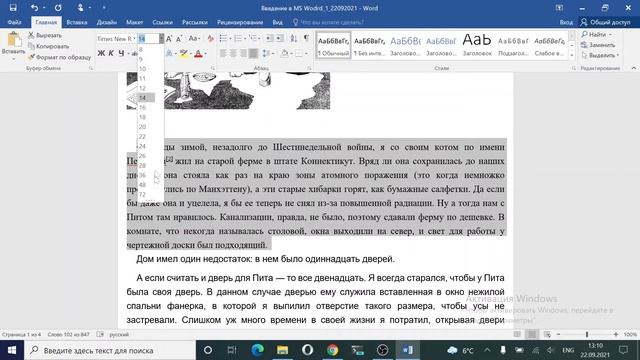Image resolution: width=640 pixels, height=360 pixels.
Task: Increase paragraph indent
Action: tap(279, 38)
